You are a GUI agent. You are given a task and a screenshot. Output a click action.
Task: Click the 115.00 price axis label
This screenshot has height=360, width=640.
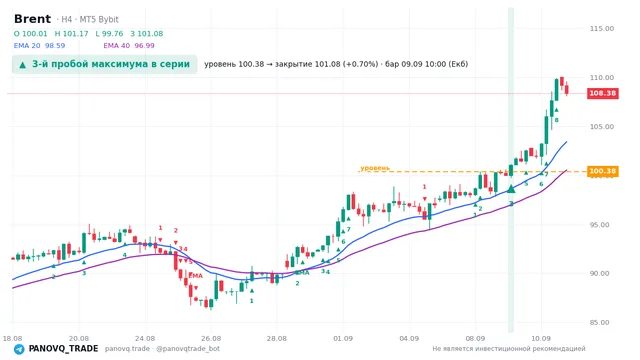pos(602,29)
